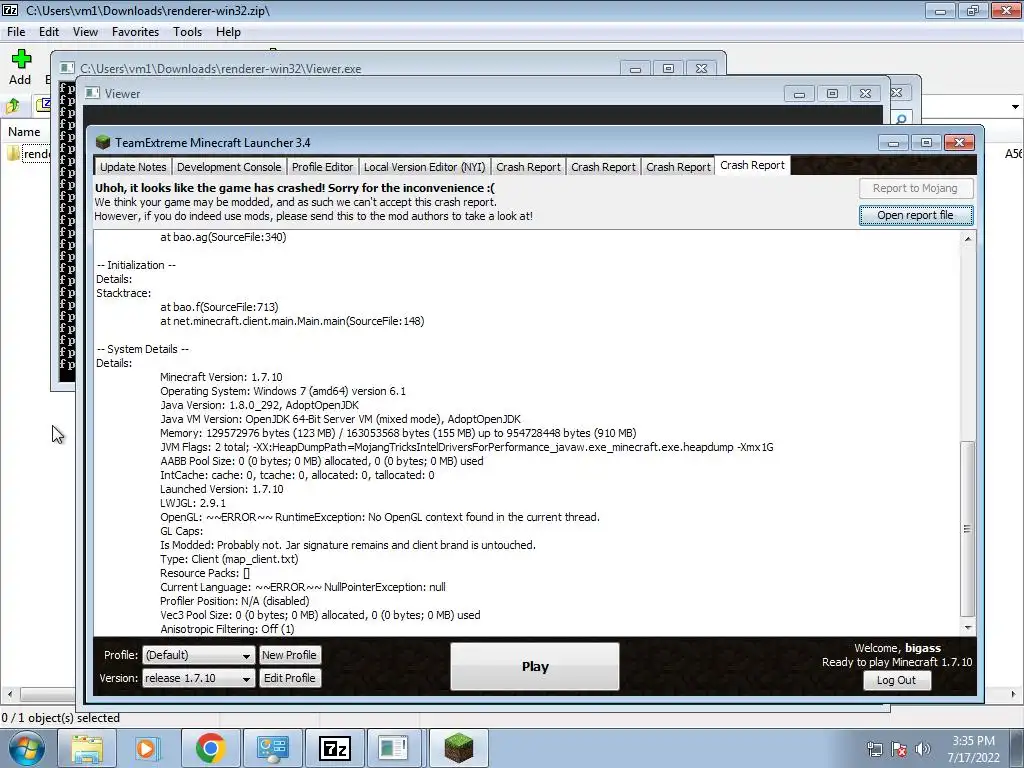
Task: Select the renderer folder row in 7-Zip
Action: (x=26, y=154)
